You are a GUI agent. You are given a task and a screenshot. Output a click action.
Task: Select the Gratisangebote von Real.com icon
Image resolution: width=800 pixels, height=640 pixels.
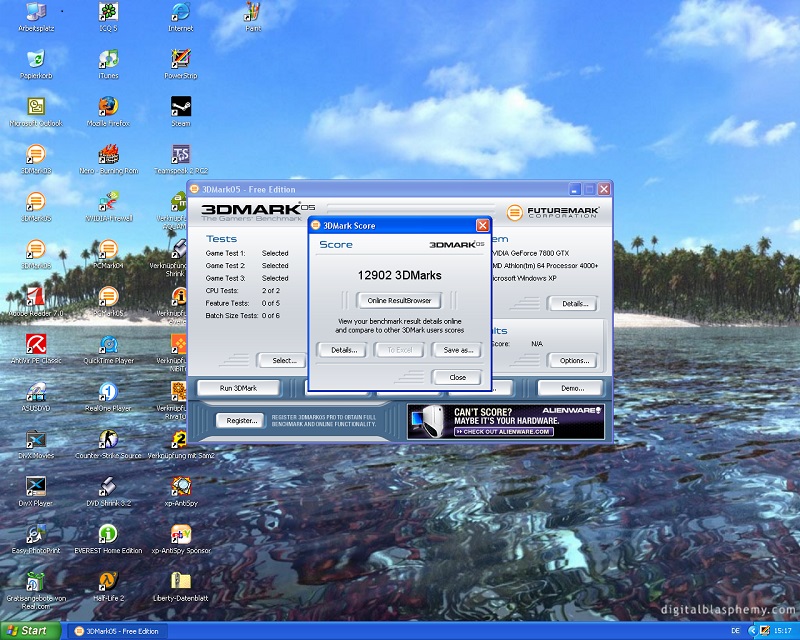pos(36,590)
